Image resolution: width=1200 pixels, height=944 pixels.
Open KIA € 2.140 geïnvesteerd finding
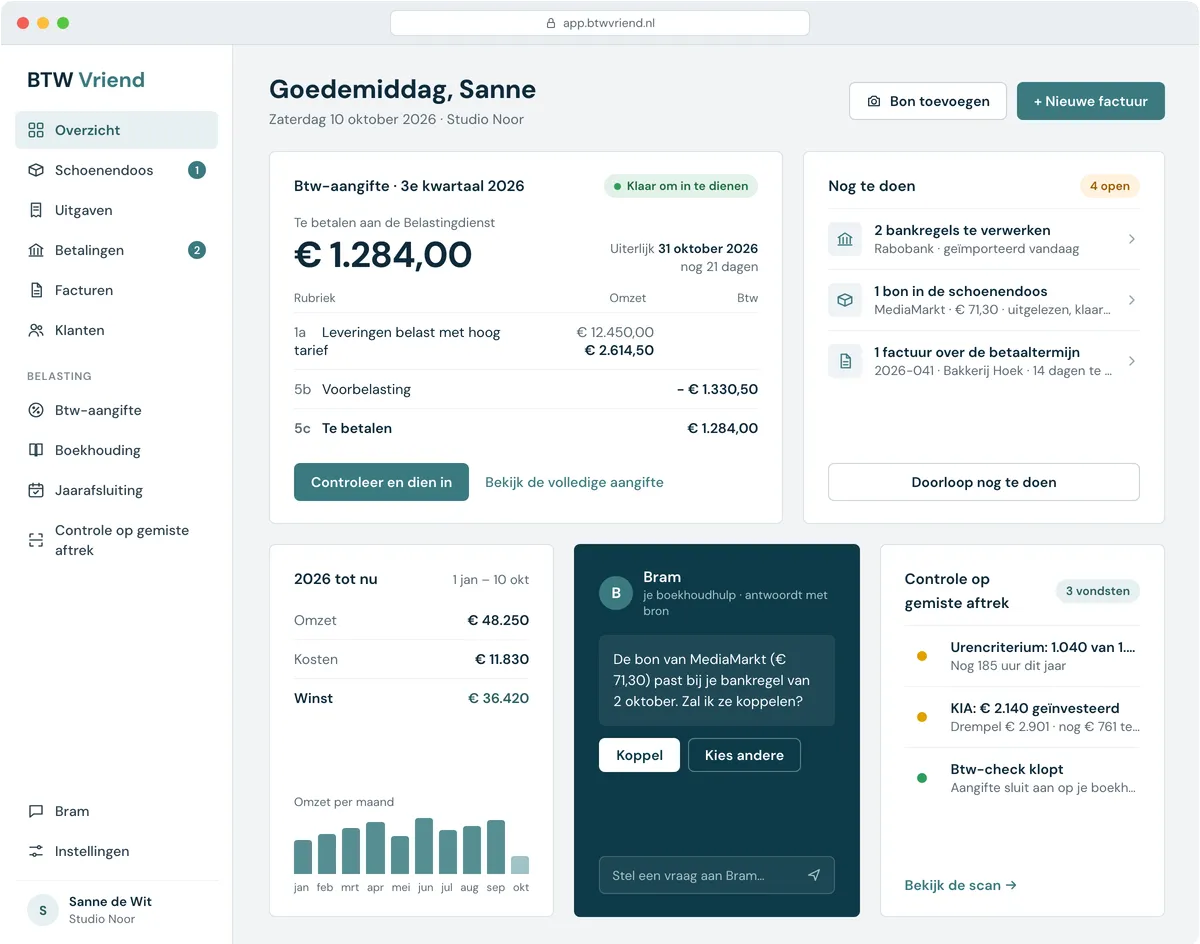pyautogui.click(x=1022, y=717)
